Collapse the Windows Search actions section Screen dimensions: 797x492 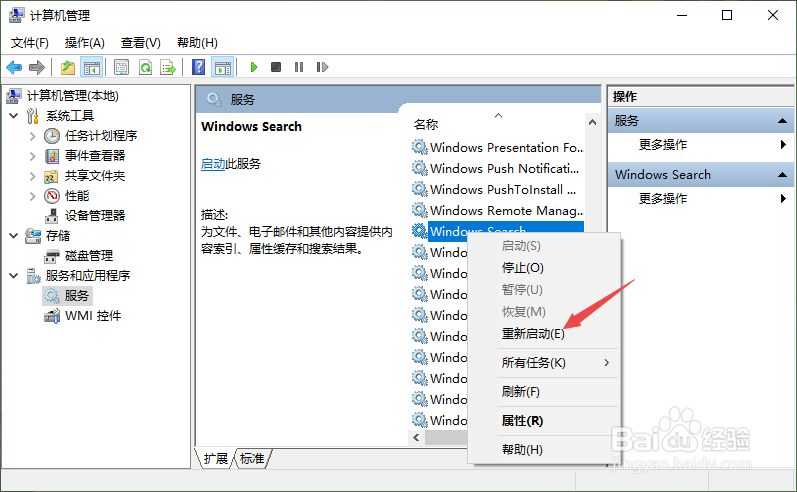(782, 175)
